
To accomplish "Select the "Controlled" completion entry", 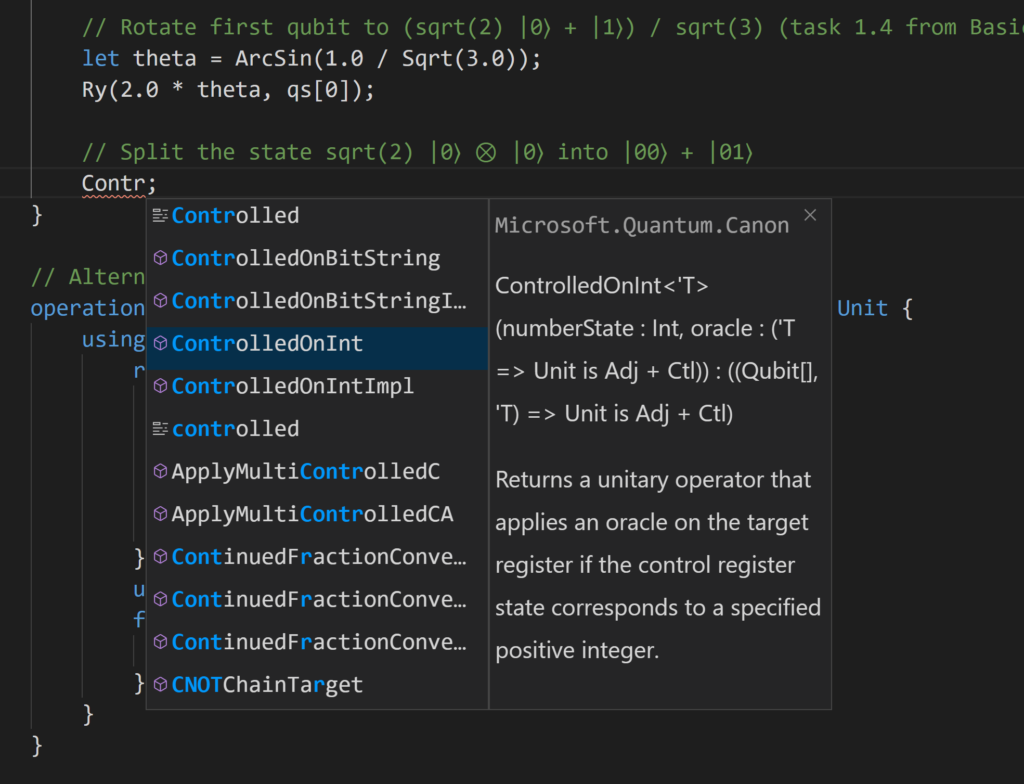I will pos(235,215).
